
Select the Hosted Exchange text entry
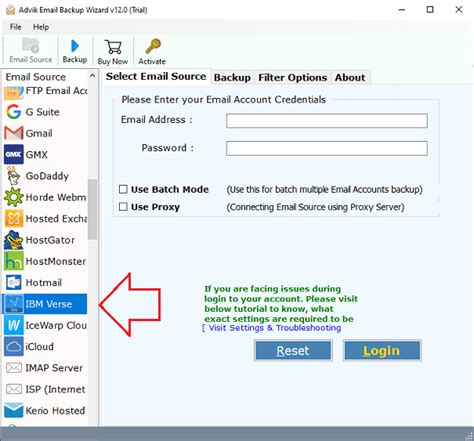[56, 219]
